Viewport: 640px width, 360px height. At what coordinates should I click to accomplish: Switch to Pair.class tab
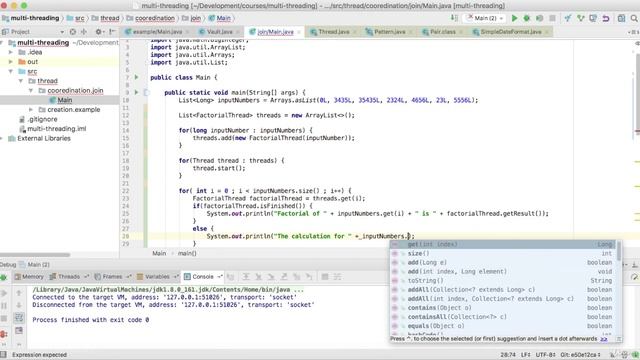coord(442,31)
